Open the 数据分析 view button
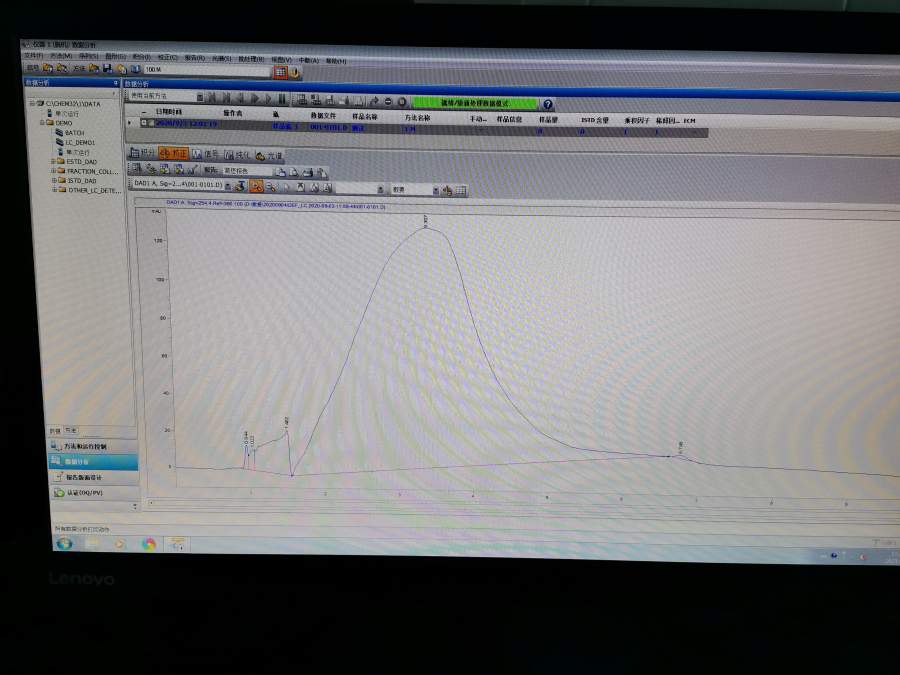Screen dimensions: 900x675 click(93, 461)
